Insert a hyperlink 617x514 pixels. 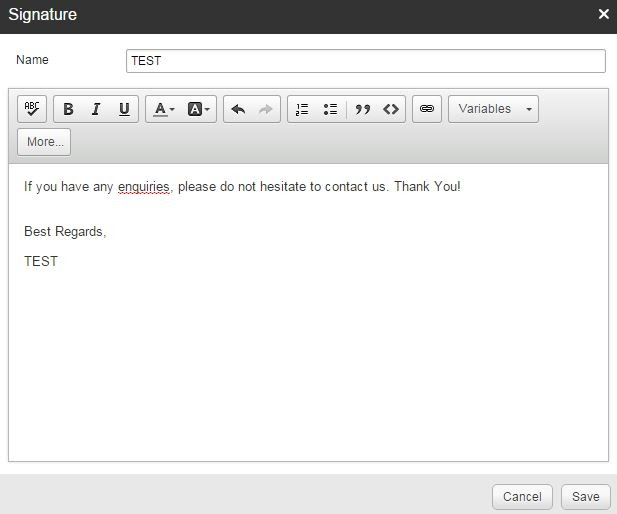pyautogui.click(x=427, y=109)
